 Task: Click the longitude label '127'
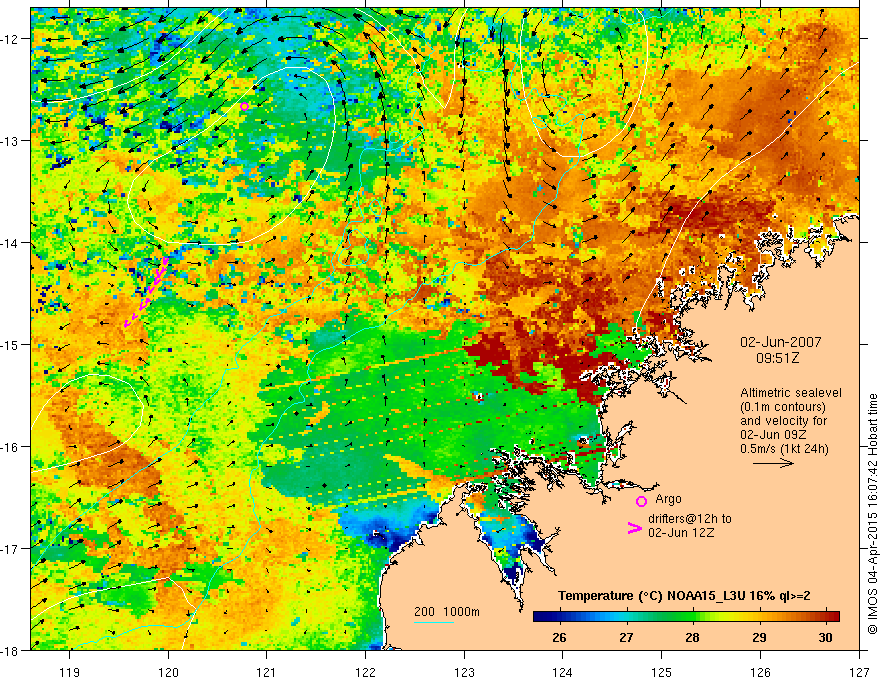click(859, 673)
